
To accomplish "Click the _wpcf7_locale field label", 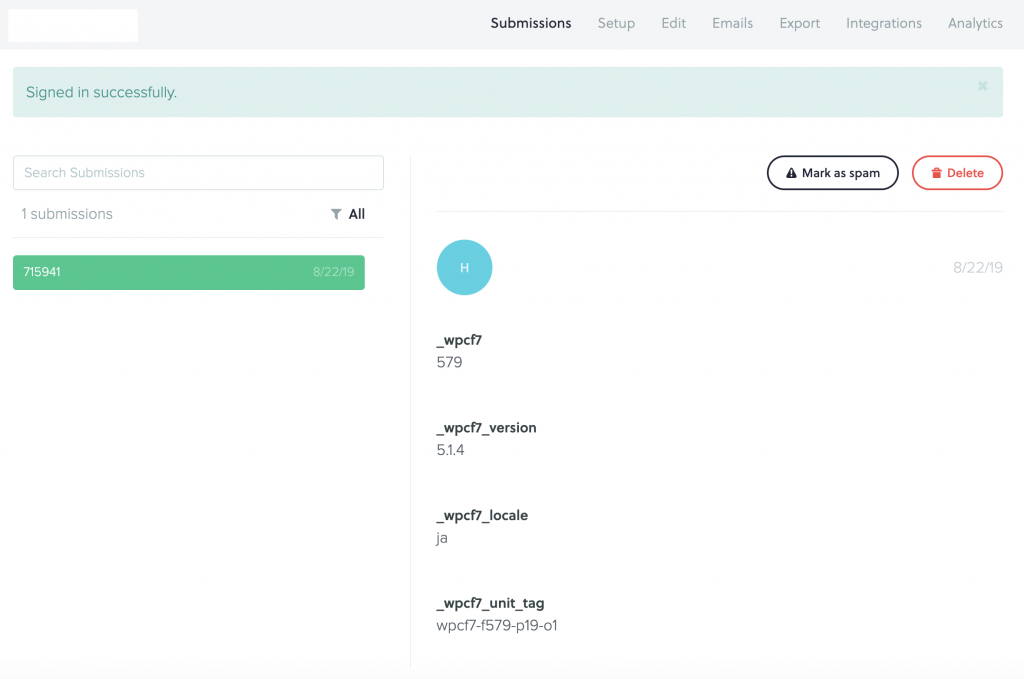I will pyautogui.click(x=482, y=516).
